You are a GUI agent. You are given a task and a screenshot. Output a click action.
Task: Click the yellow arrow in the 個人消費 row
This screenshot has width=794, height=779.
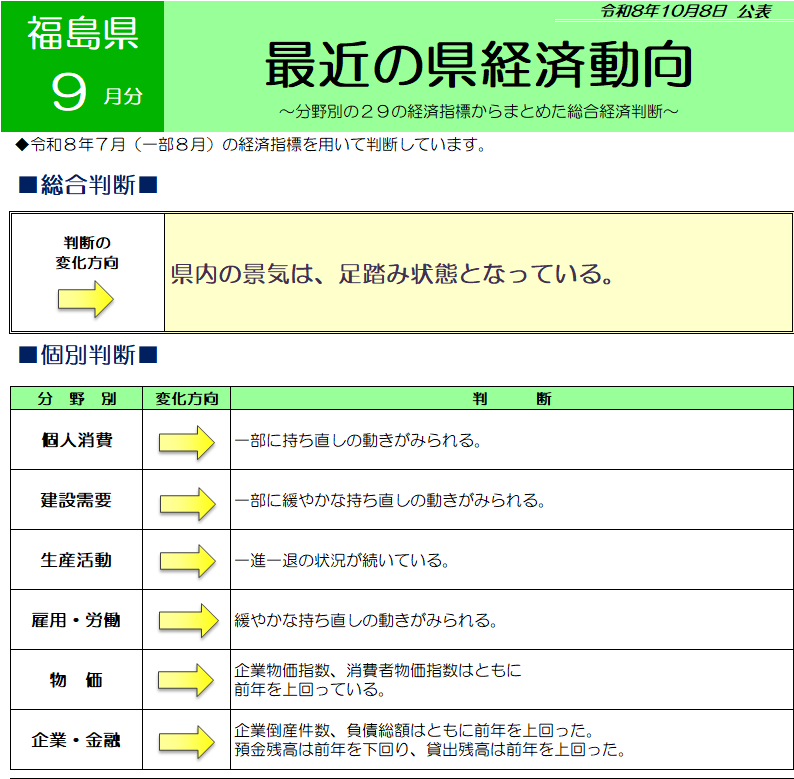187,442
